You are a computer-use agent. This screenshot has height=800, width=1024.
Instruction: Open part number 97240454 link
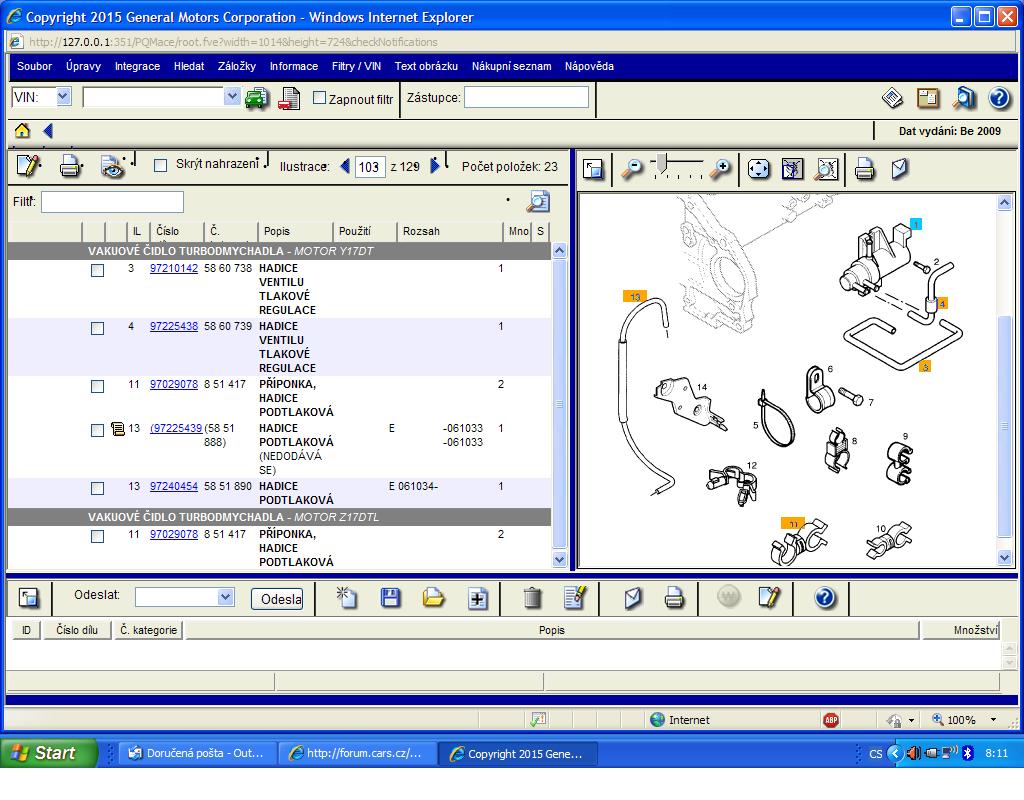(x=174, y=486)
